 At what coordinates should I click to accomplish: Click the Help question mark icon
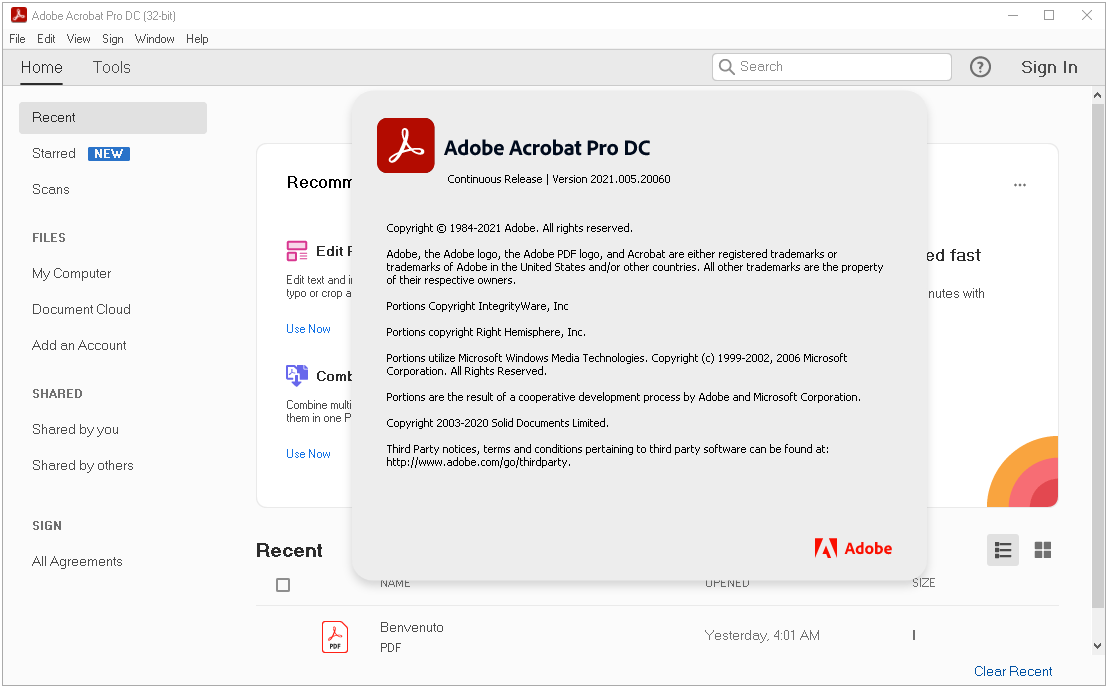(x=980, y=67)
